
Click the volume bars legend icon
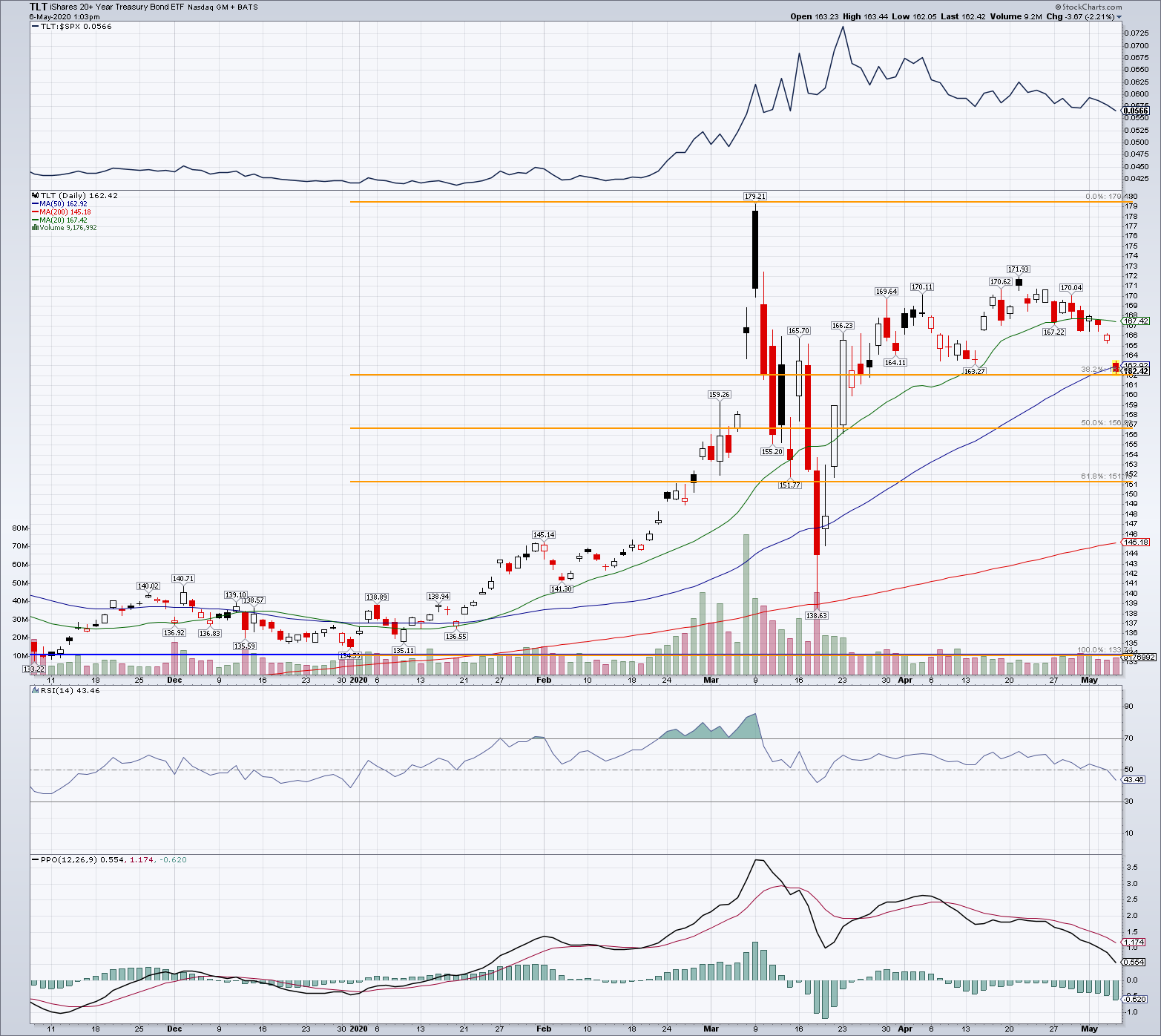[x=35, y=228]
